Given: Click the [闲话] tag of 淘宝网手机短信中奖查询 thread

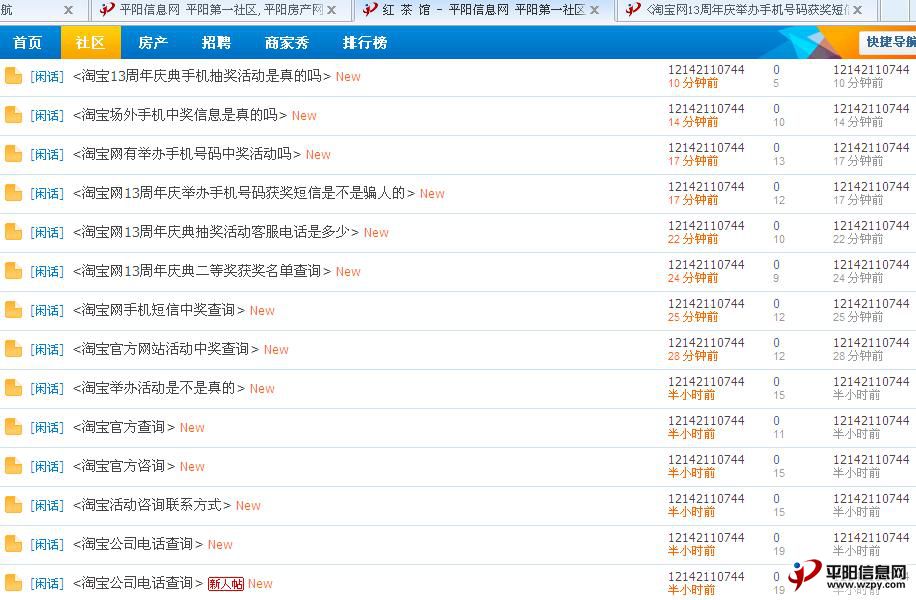Looking at the screenshot, I should (47, 310).
